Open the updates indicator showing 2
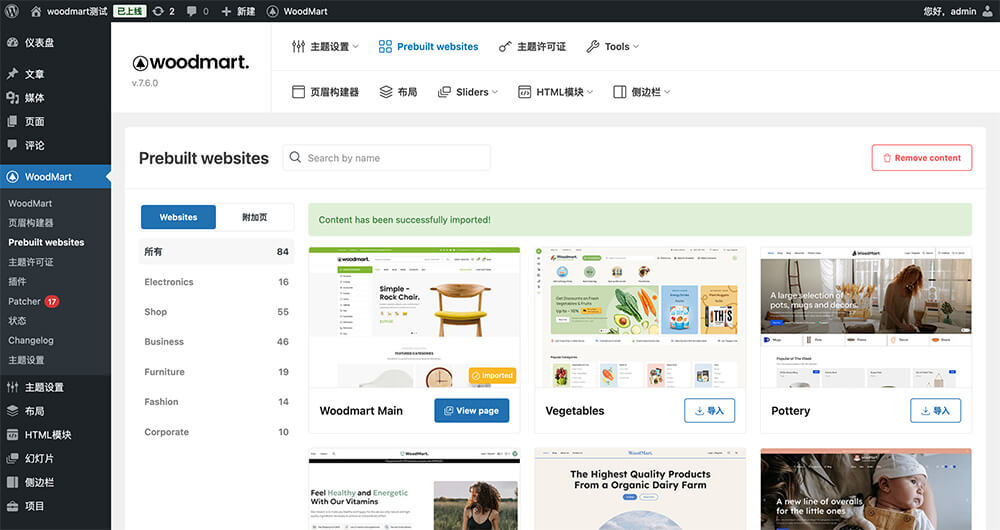Image resolution: width=1000 pixels, height=530 pixels. (163, 11)
